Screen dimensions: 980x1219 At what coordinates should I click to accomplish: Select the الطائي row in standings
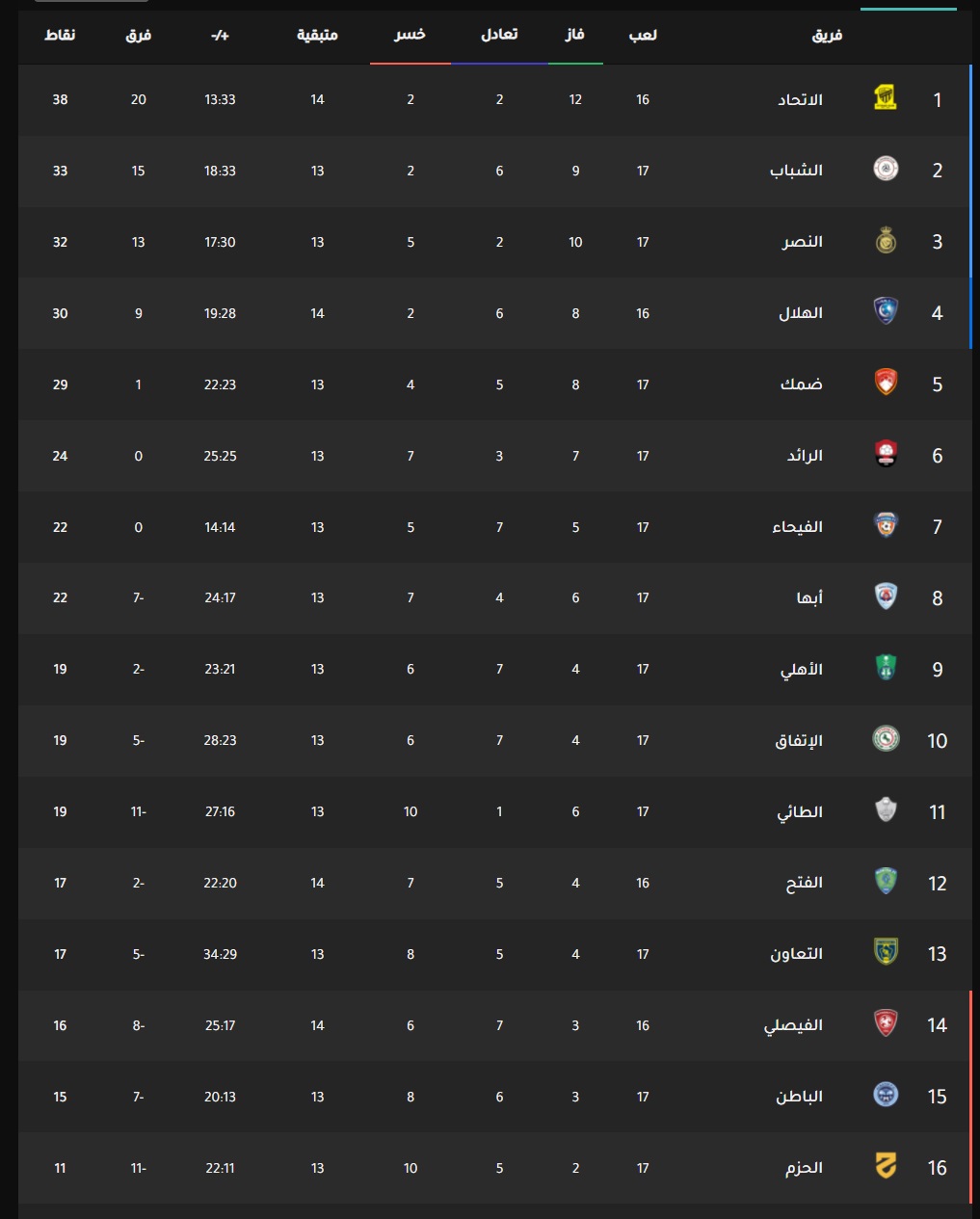[x=494, y=812]
